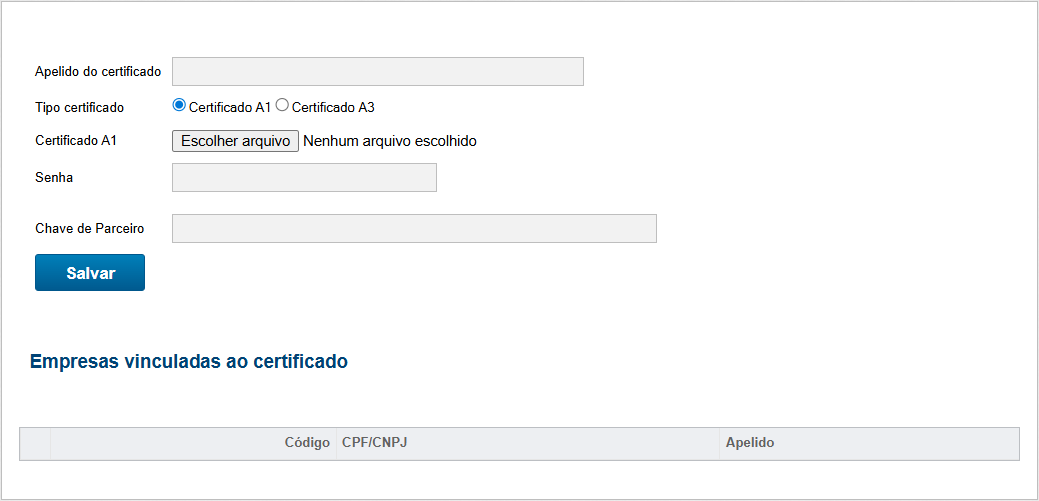Click the 'Nenhum arquivo escolhido' file text
1039x501 pixels.
[389, 141]
